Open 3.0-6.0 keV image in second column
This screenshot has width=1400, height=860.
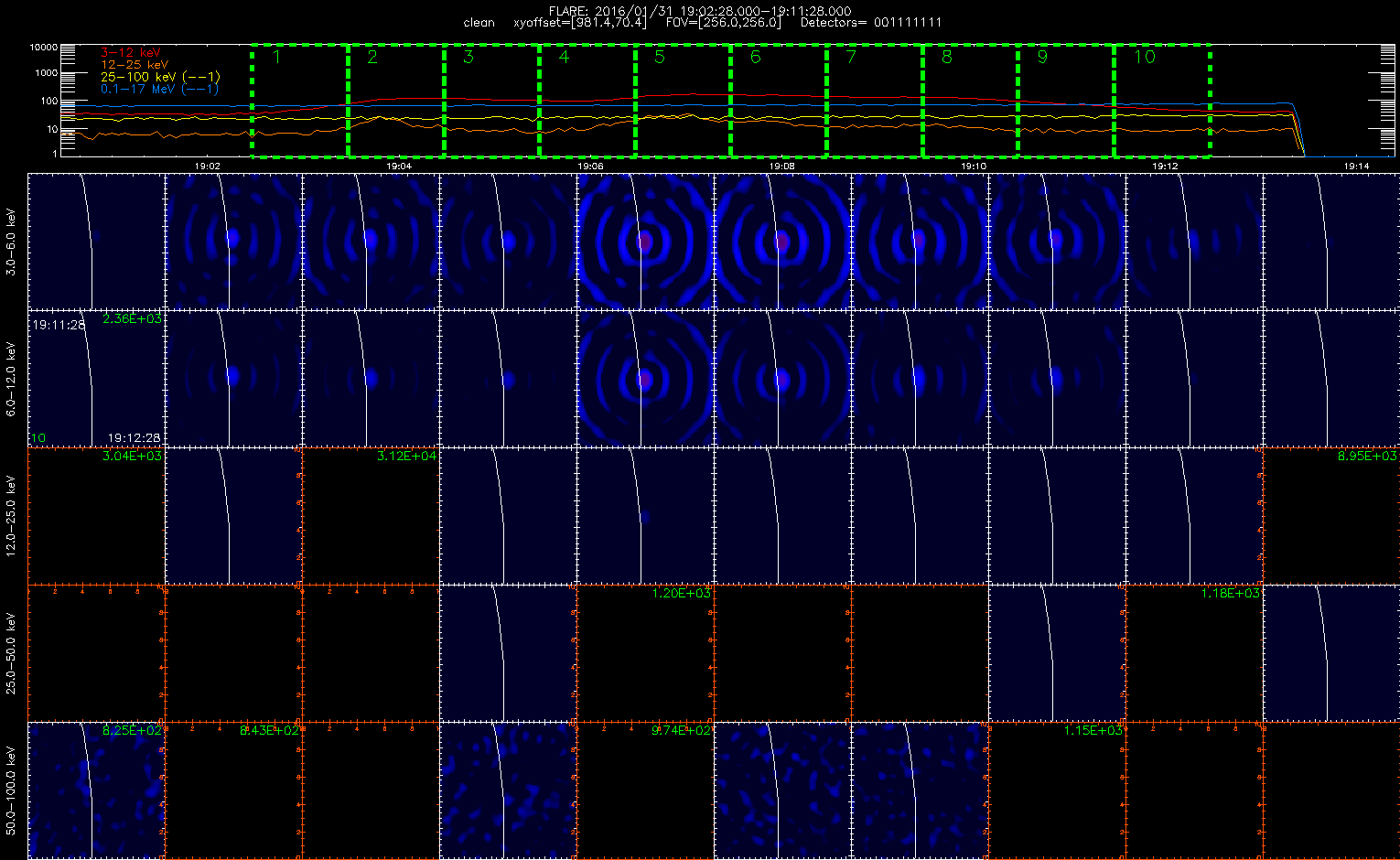point(233,241)
